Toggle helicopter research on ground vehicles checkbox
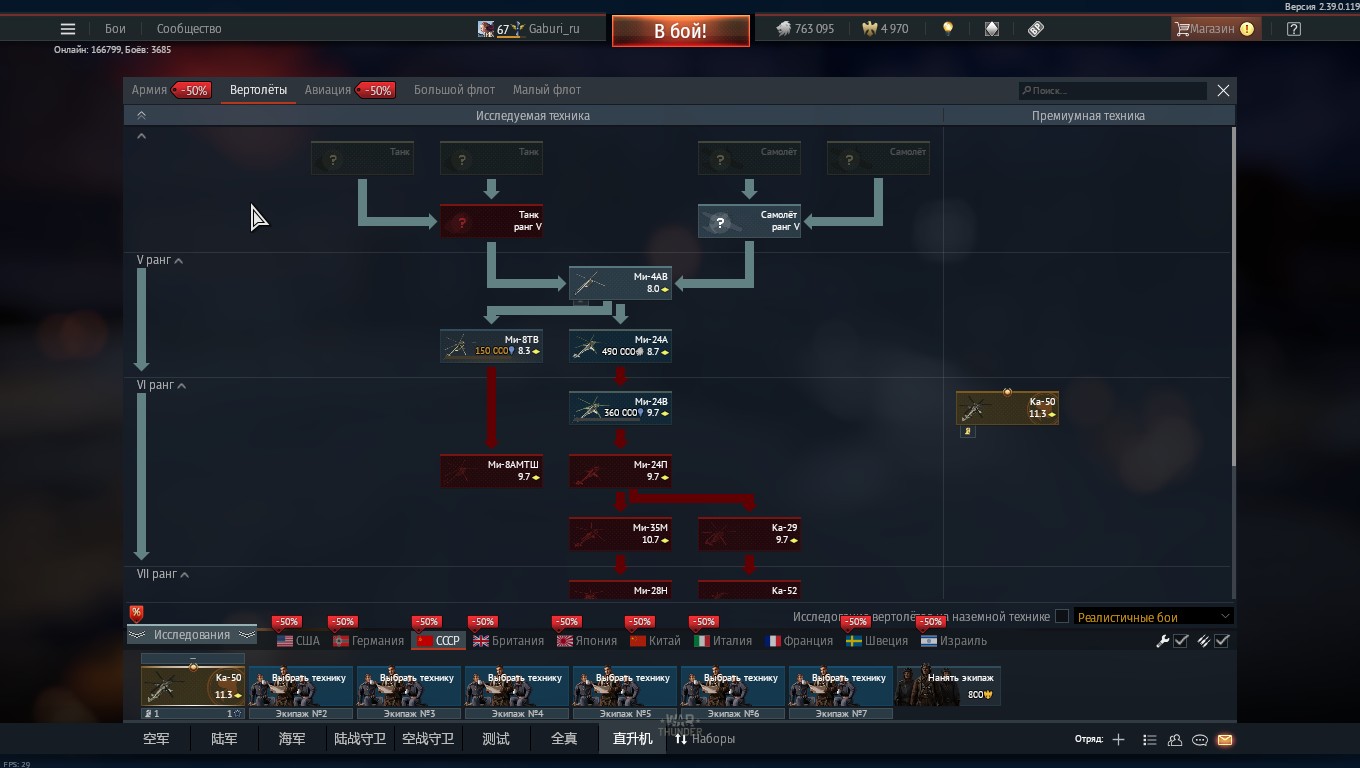Viewport: 1360px width, 768px height. tap(1062, 617)
